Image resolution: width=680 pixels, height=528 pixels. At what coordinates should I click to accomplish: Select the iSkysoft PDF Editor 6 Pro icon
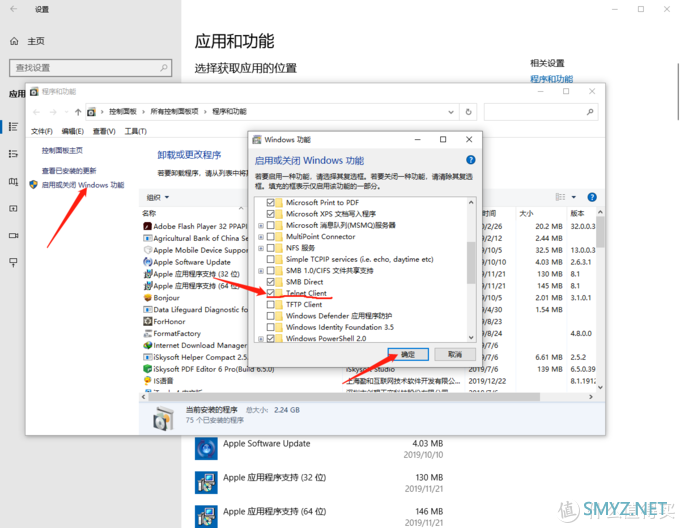[147, 369]
